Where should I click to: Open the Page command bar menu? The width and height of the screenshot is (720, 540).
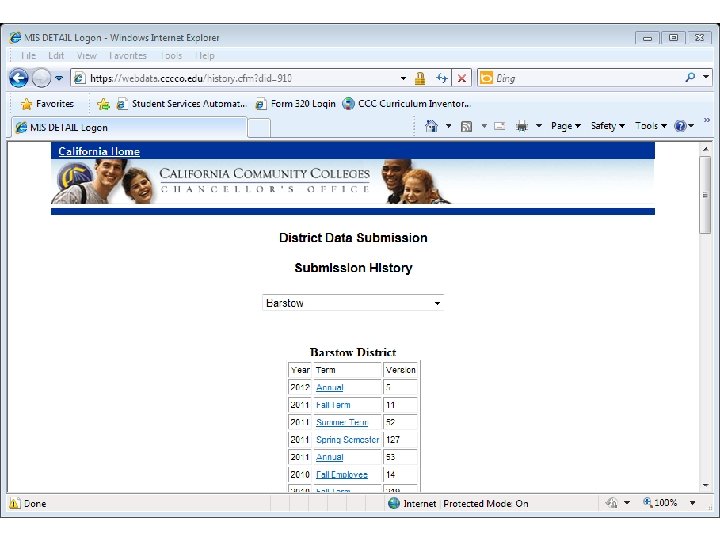pyautogui.click(x=566, y=126)
